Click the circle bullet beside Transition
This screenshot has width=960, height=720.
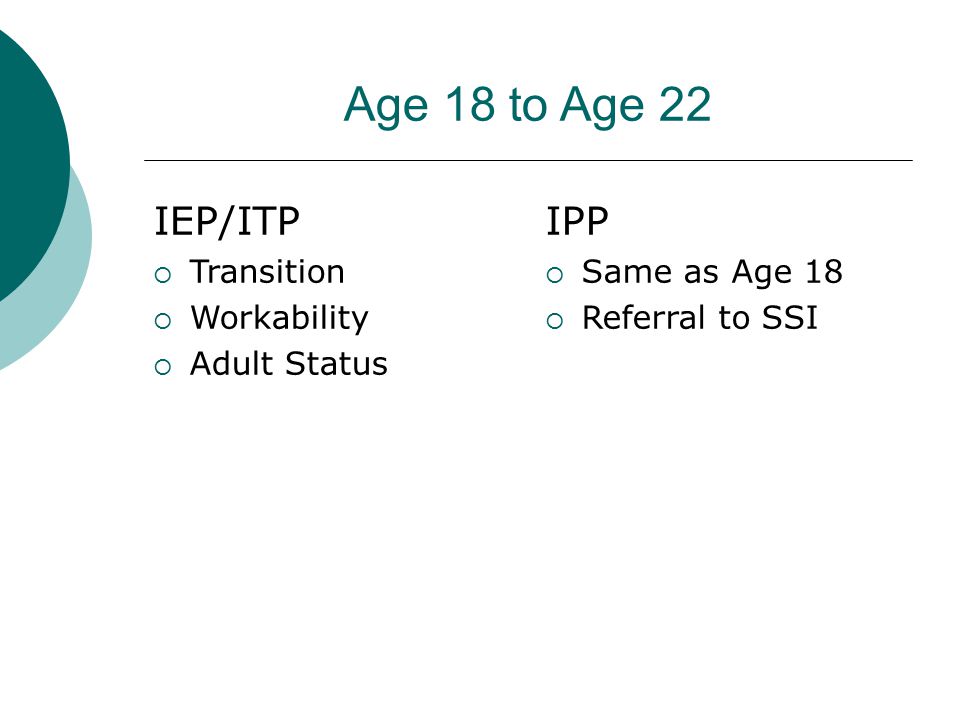click(x=163, y=276)
